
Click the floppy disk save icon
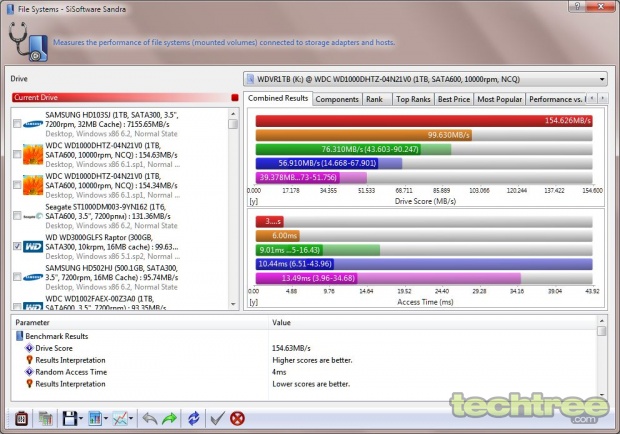tap(70, 419)
